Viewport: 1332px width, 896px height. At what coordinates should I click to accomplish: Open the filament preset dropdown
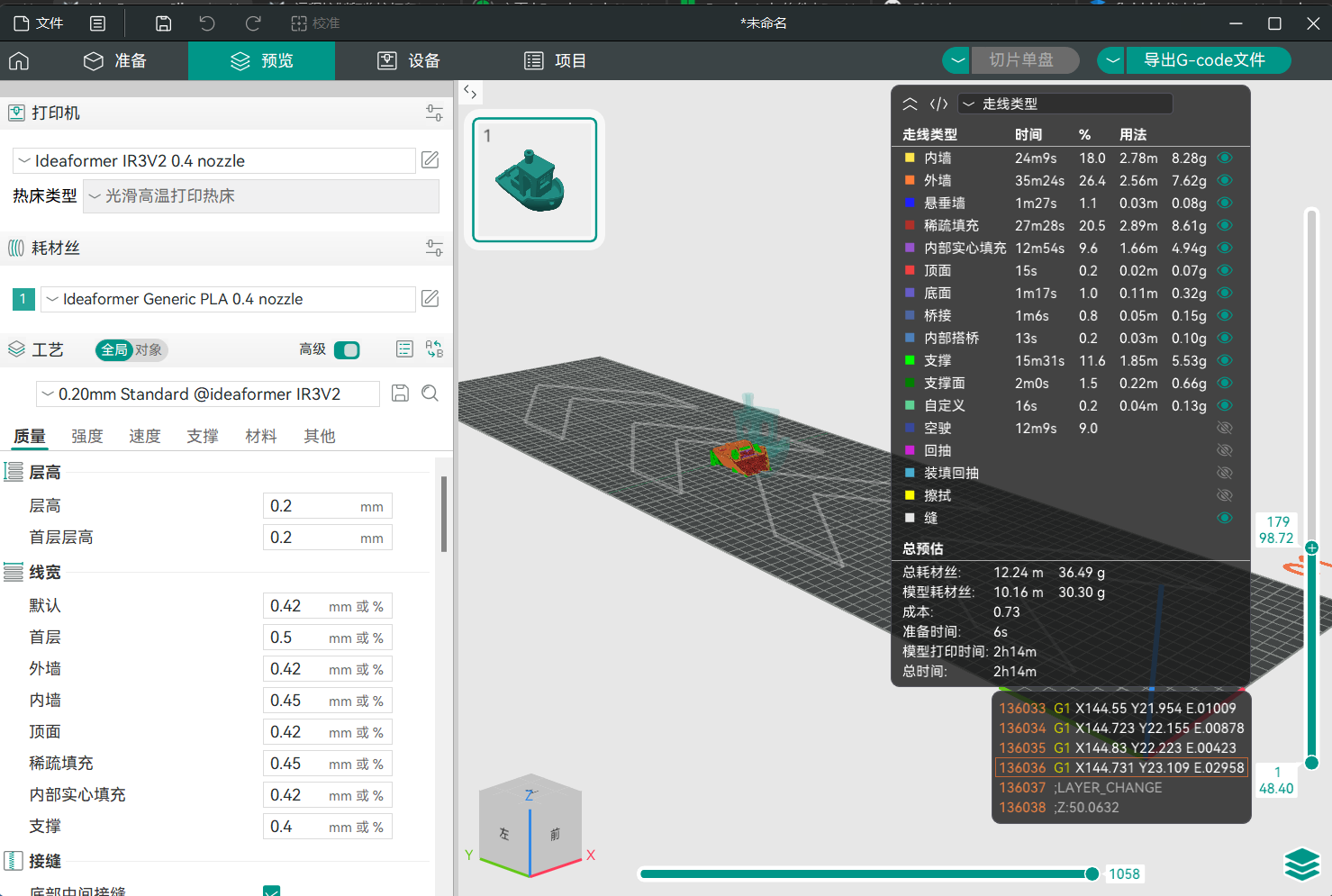(x=229, y=299)
